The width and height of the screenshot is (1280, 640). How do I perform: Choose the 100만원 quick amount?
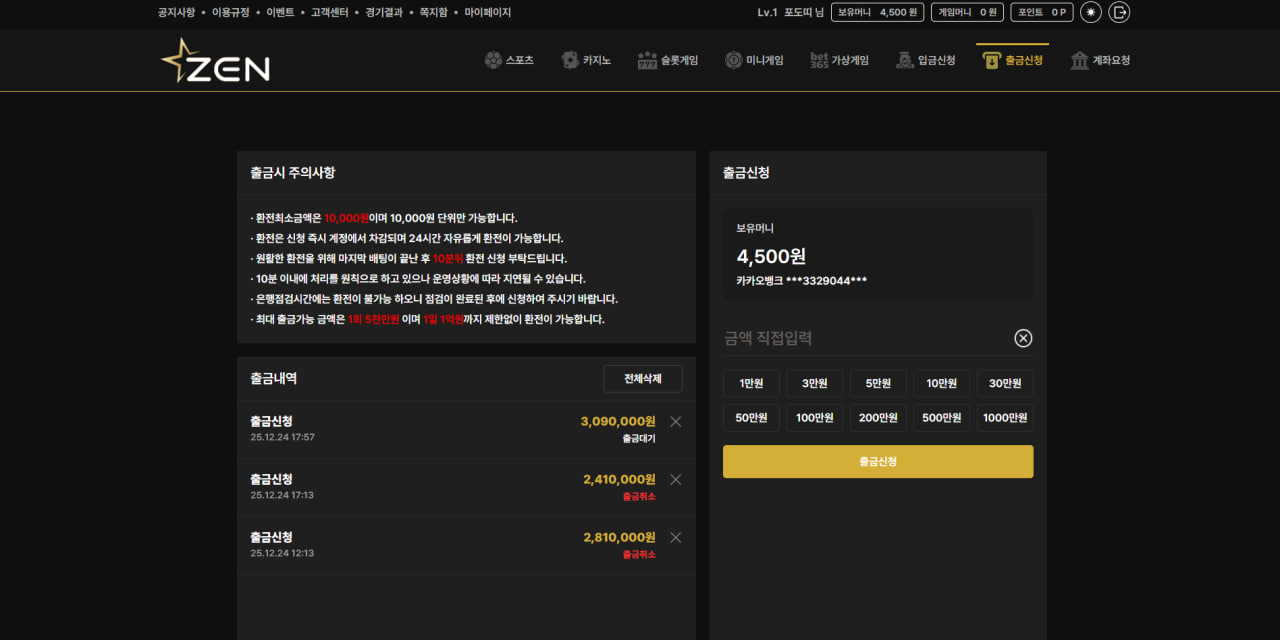click(814, 417)
